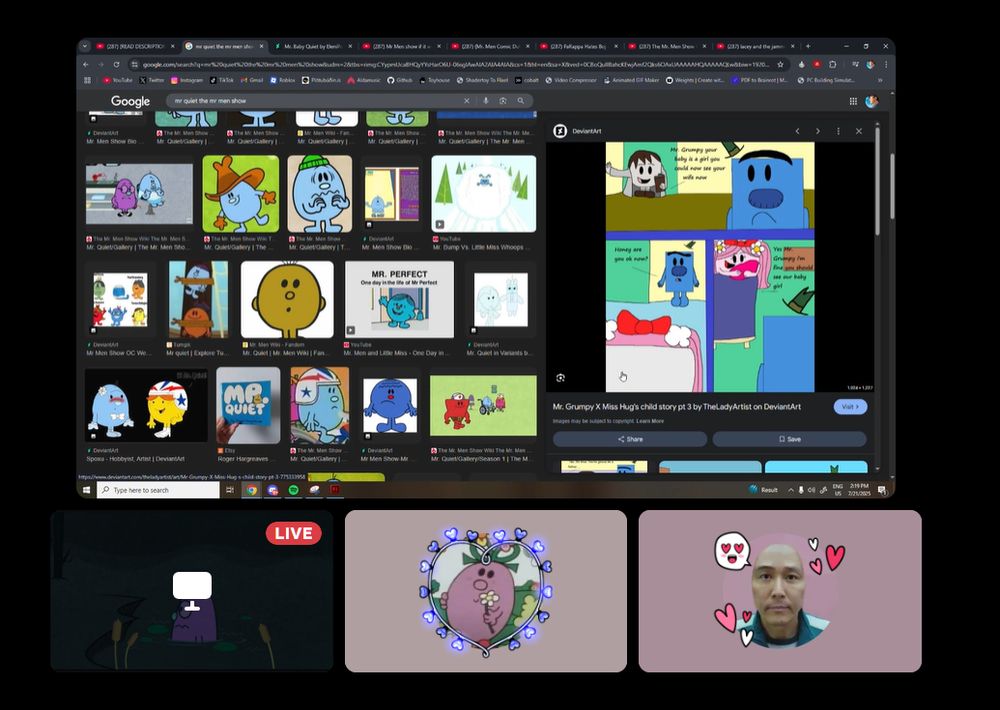Click the Save button in the preview panel

click(x=790, y=440)
